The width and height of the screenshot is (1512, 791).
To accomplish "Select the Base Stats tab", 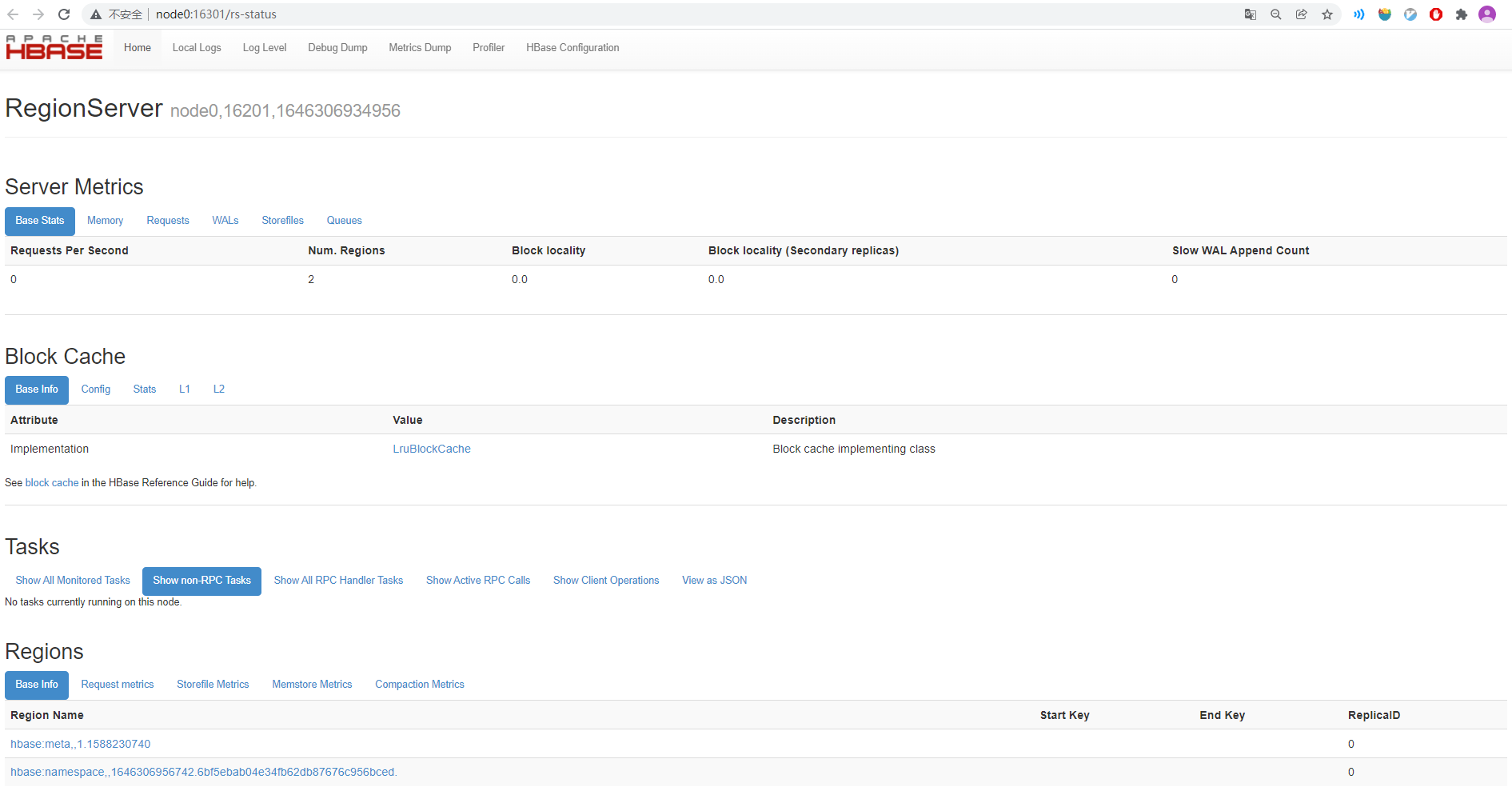I will click(x=40, y=221).
